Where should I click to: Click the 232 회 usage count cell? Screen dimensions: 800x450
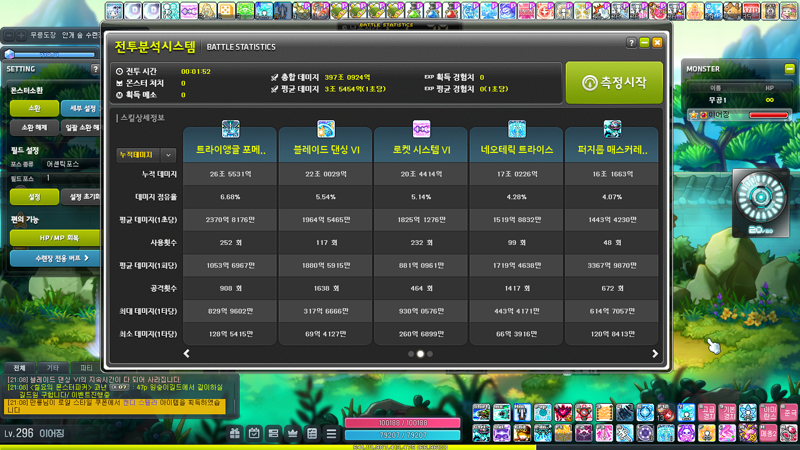[421, 242]
